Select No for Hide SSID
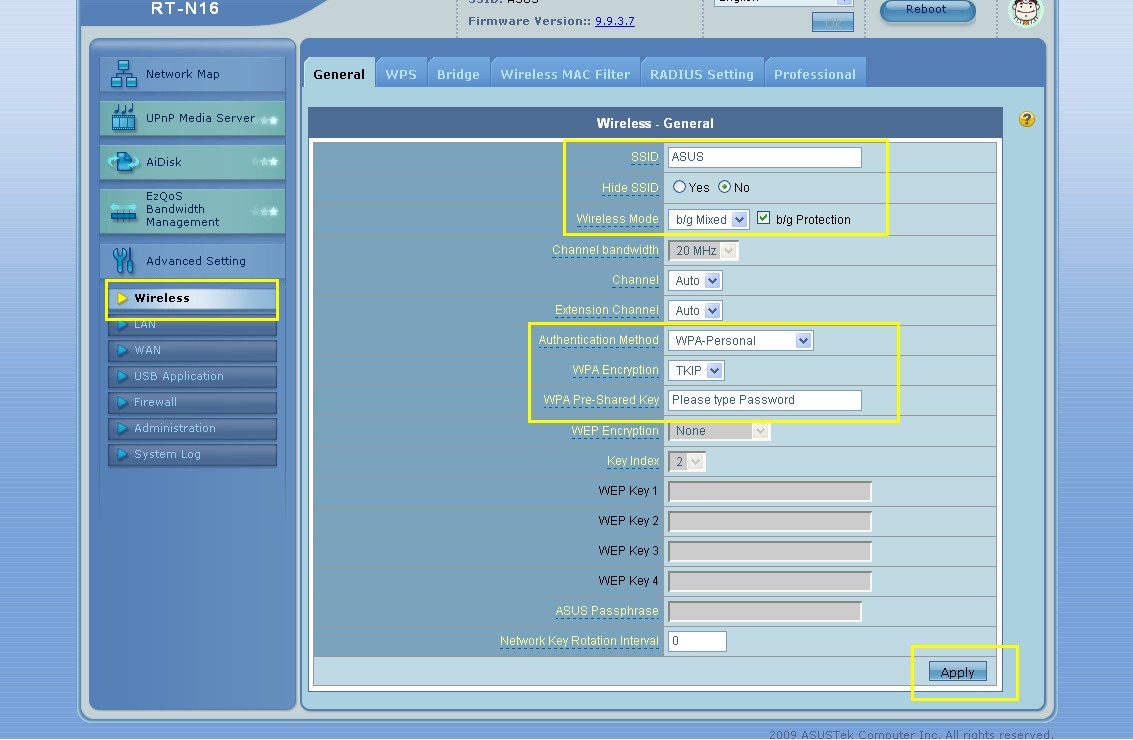Screen dimensions: 1133x740 724,187
